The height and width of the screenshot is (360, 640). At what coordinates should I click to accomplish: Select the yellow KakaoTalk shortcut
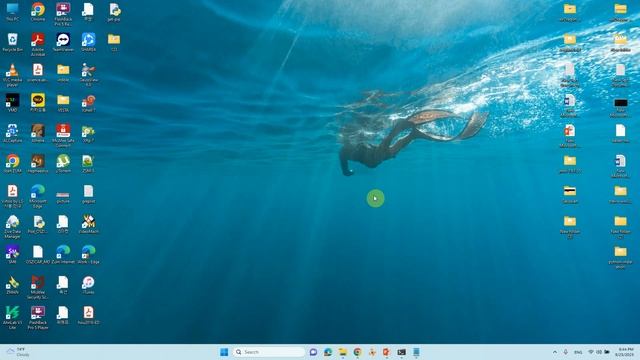pyautogui.click(x=38, y=103)
